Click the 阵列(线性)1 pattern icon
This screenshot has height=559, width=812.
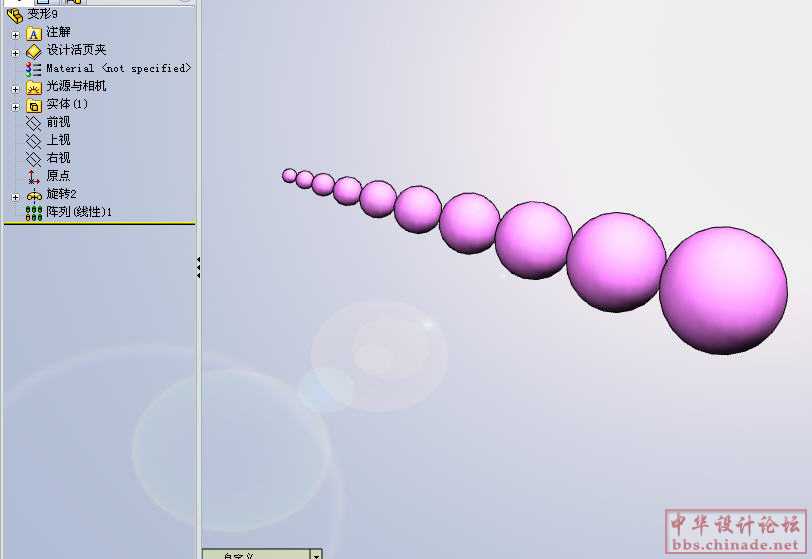click(34, 213)
